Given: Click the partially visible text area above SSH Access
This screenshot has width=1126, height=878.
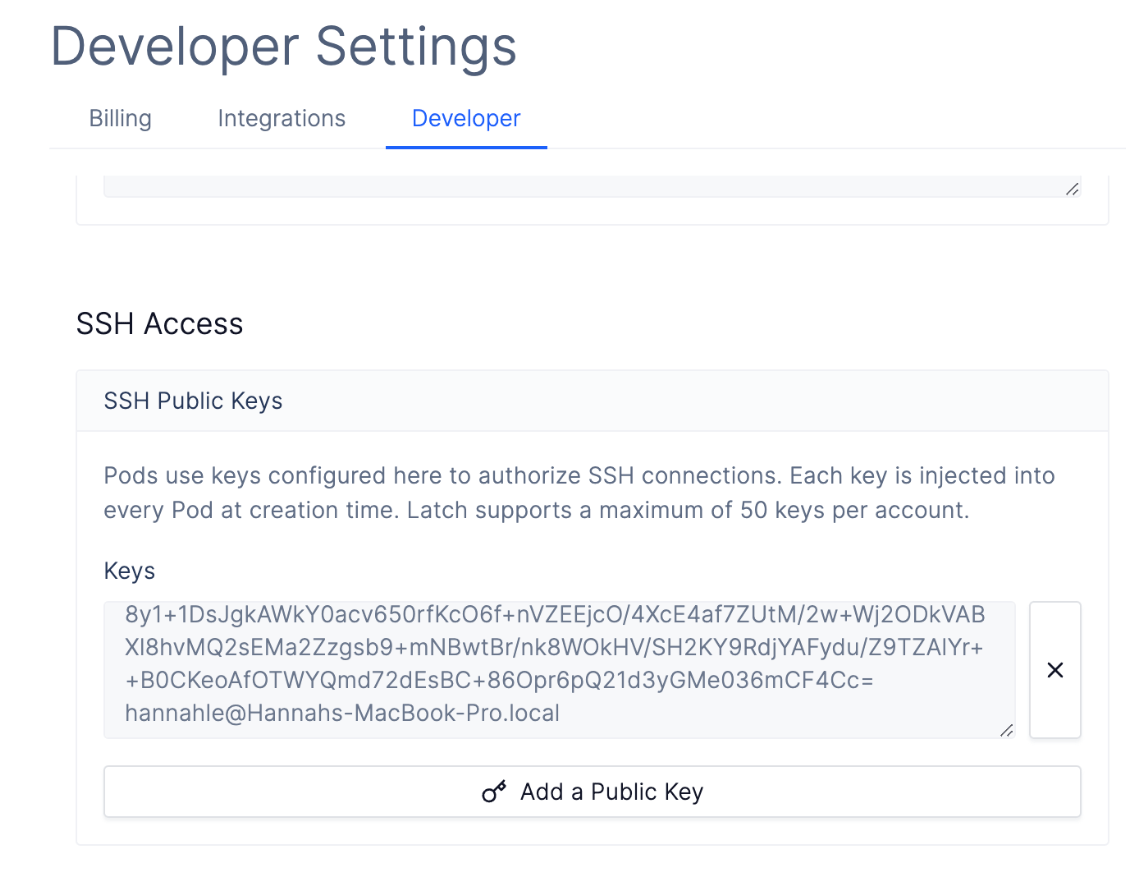Looking at the screenshot, I should tap(592, 186).
